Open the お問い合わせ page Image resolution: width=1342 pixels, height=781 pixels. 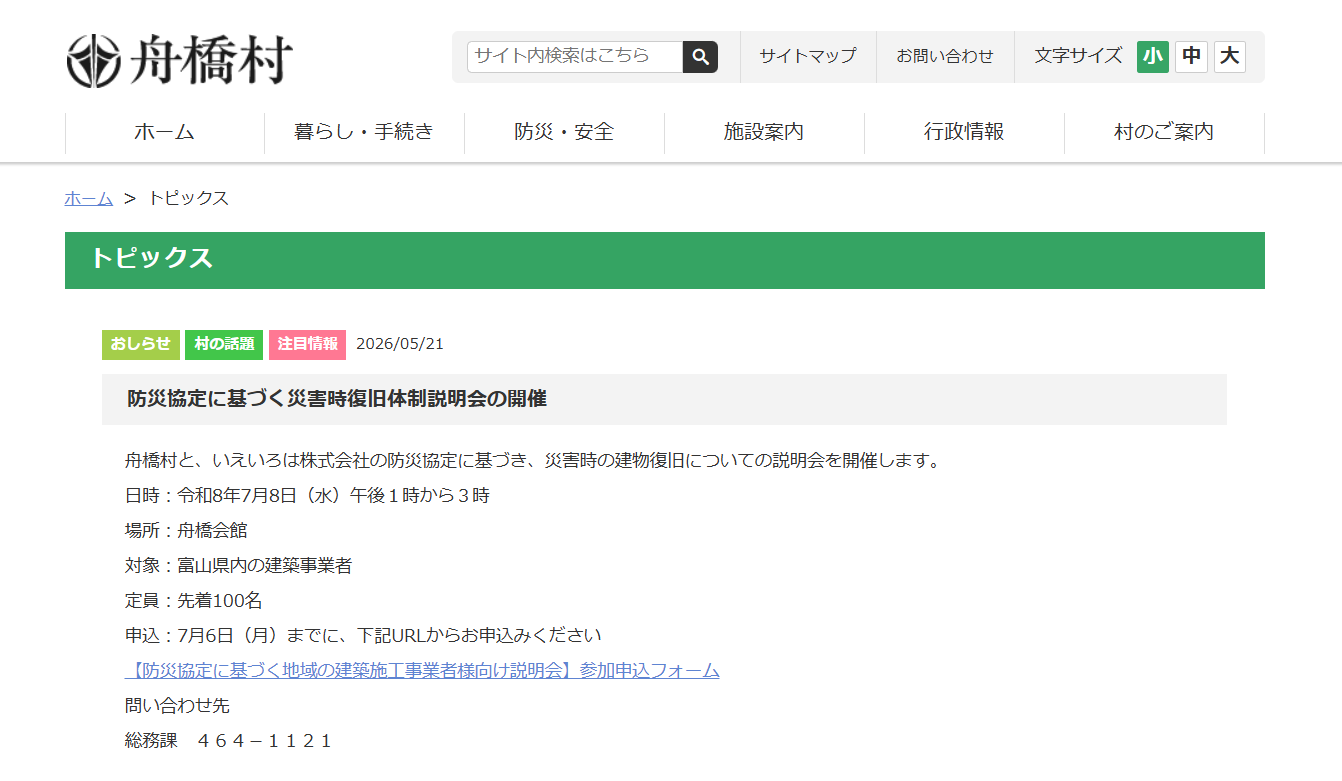tap(945, 57)
